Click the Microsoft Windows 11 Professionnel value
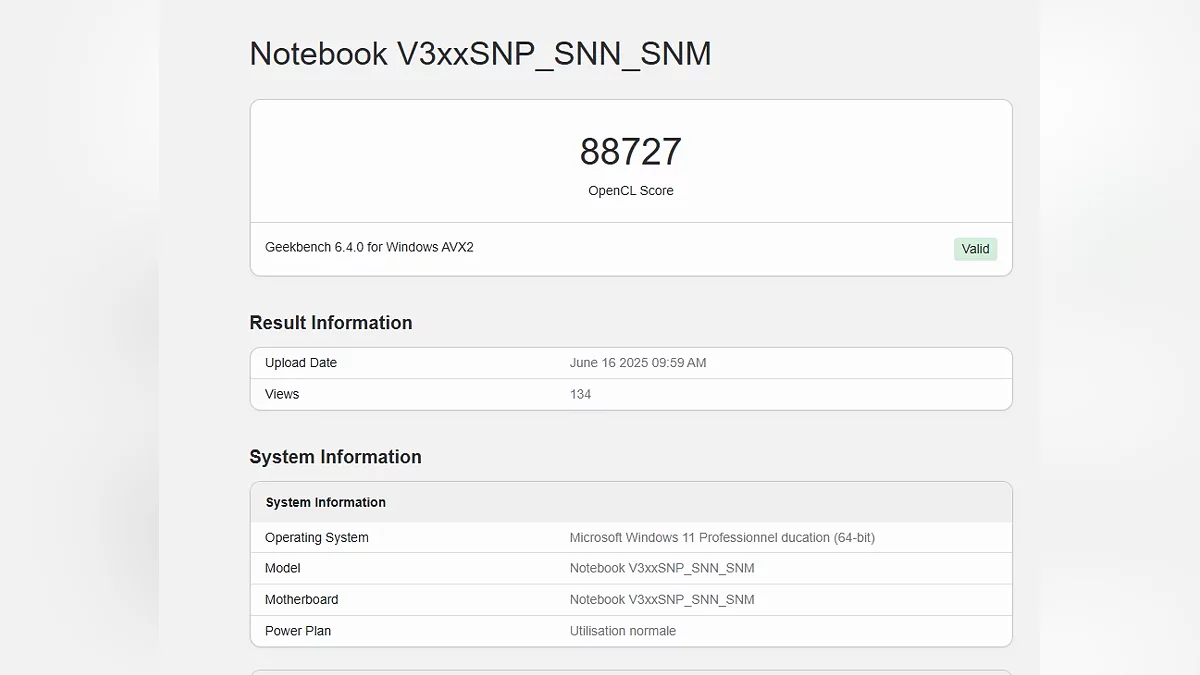This screenshot has width=1200, height=675. [x=722, y=538]
